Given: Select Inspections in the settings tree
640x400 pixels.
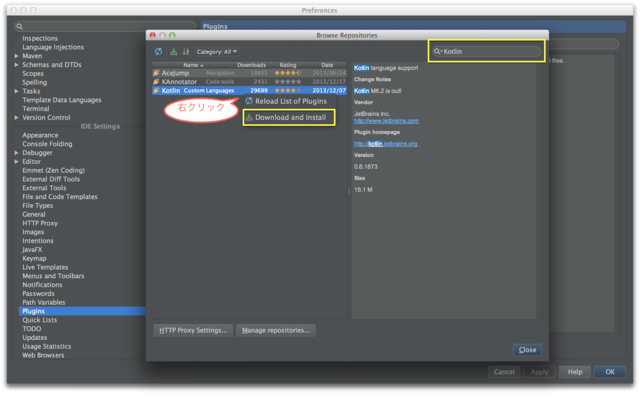Looking at the screenshot, I should pyautogui.click(x=40, y=38).
